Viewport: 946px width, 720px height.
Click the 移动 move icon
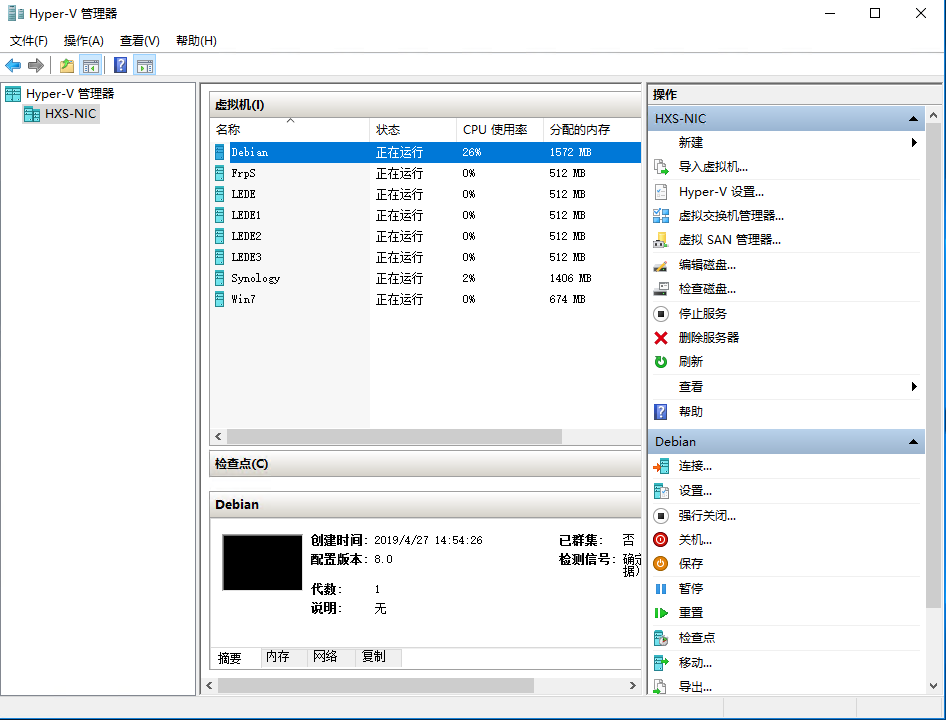coord(661,663)
